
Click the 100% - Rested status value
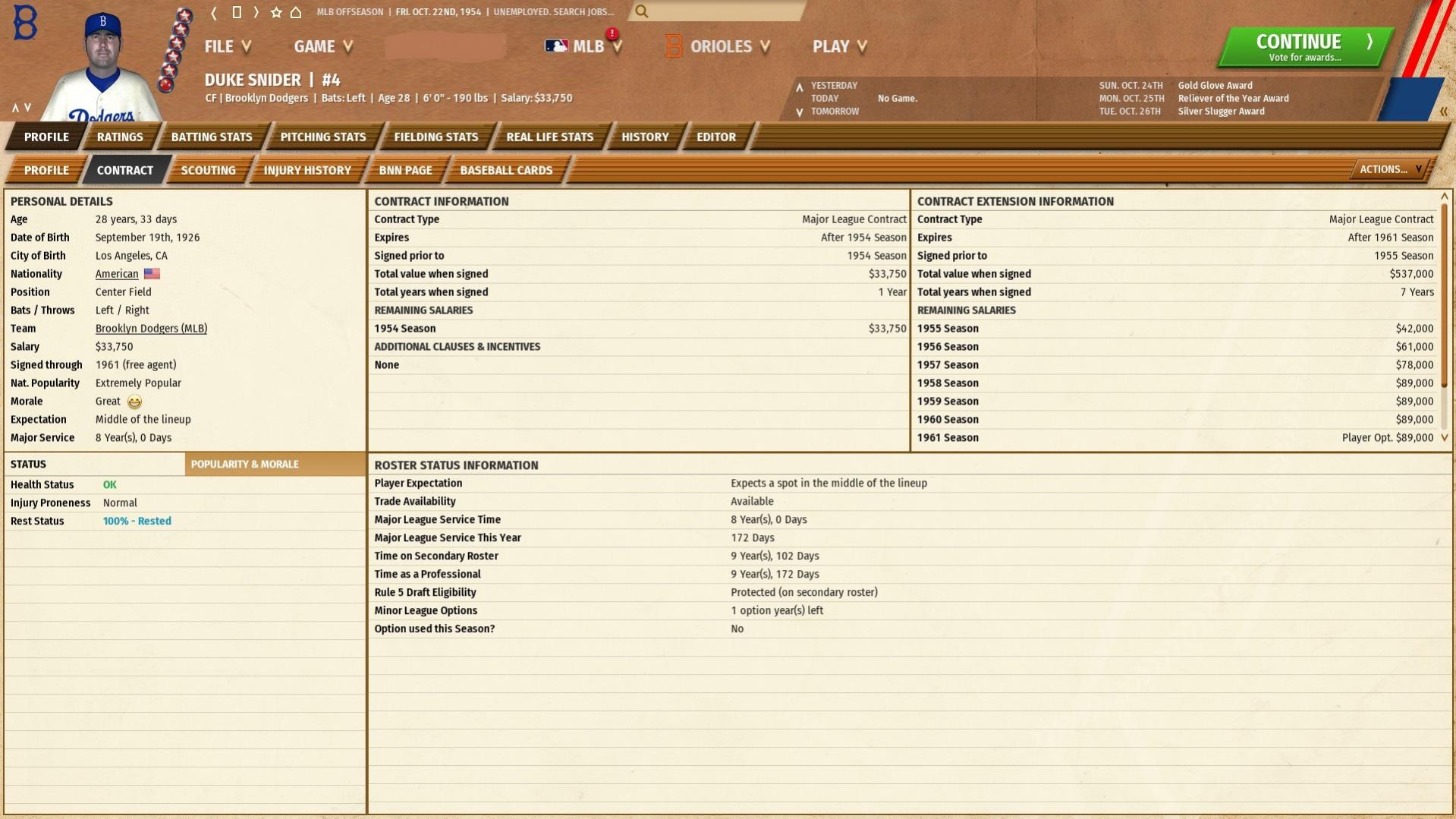click(137, 521)
